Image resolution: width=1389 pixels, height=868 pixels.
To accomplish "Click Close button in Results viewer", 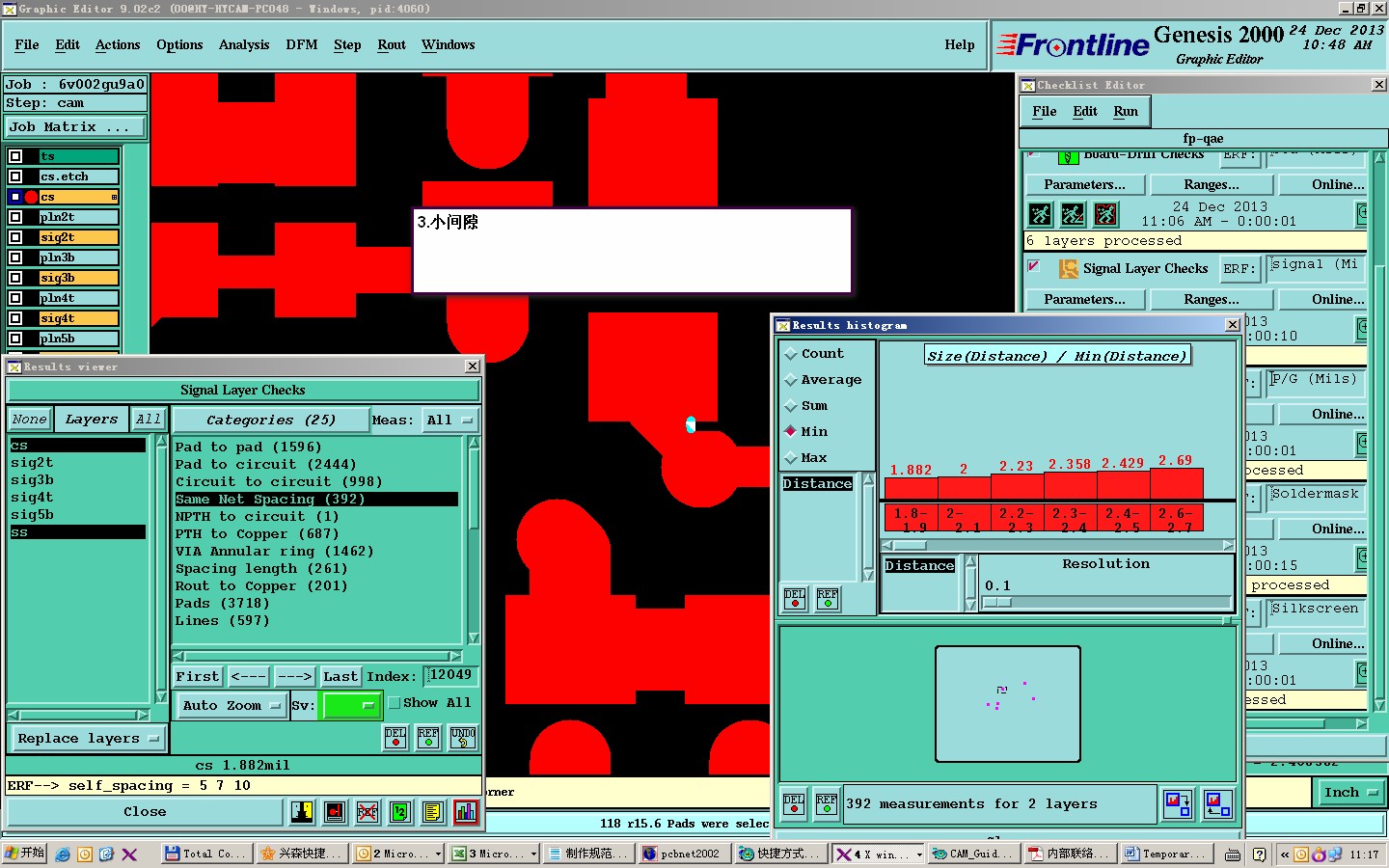I will [x=145, y=812].
